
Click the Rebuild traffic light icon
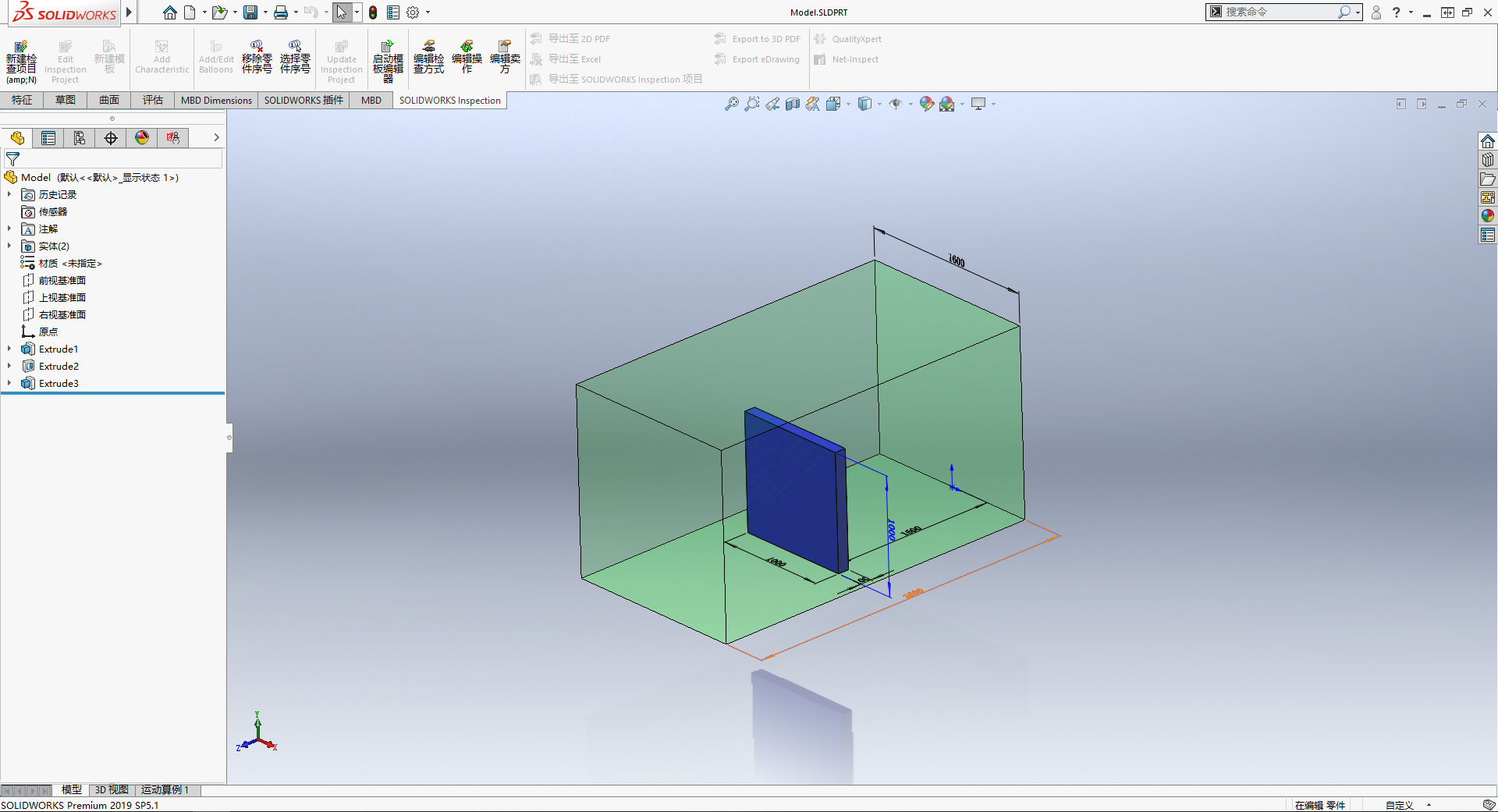point(373,12)
